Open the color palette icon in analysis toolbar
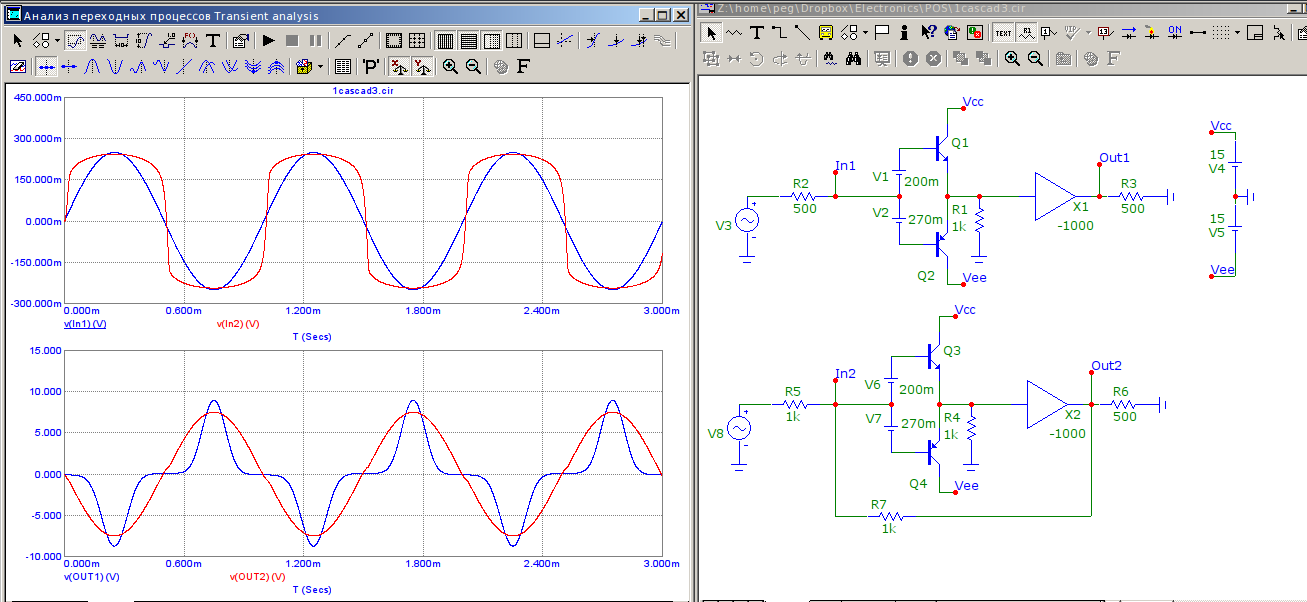The image size is (1307, 602). click(x=303, y=67)
